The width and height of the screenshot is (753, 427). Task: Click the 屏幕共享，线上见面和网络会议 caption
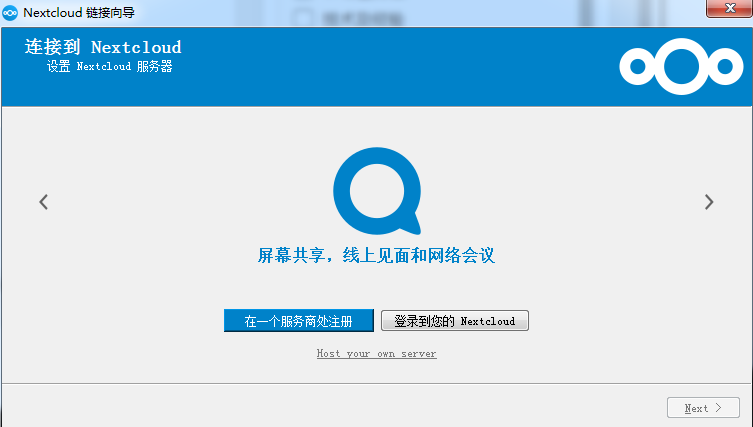376,255
